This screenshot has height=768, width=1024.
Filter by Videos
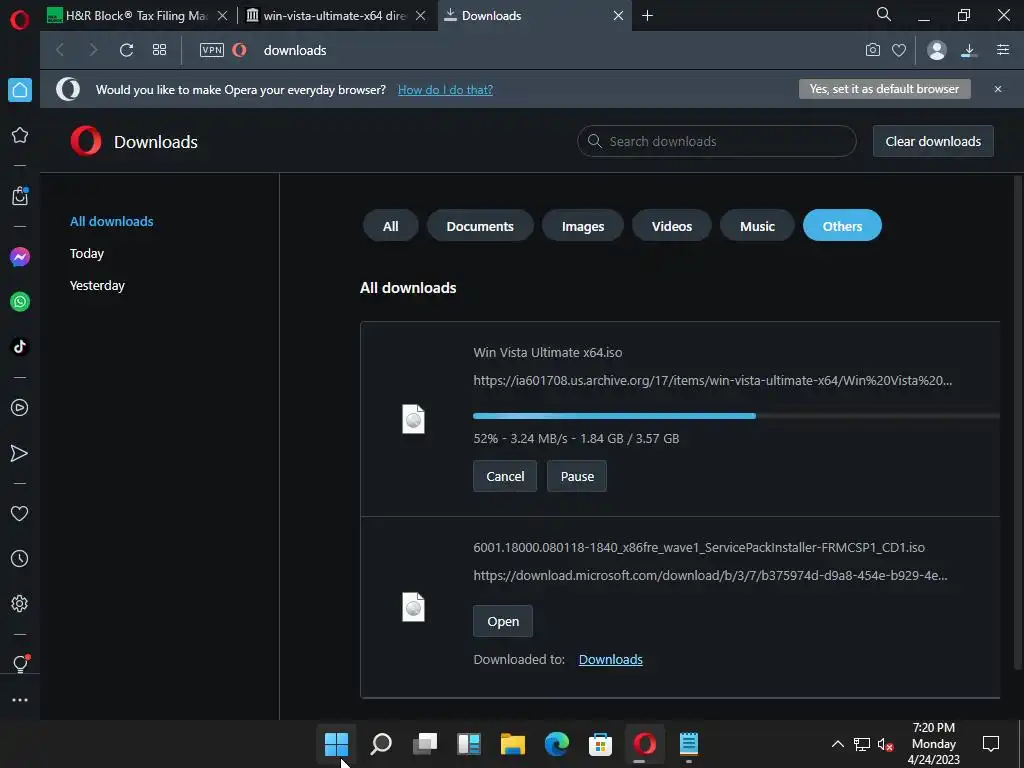[671, 226]
